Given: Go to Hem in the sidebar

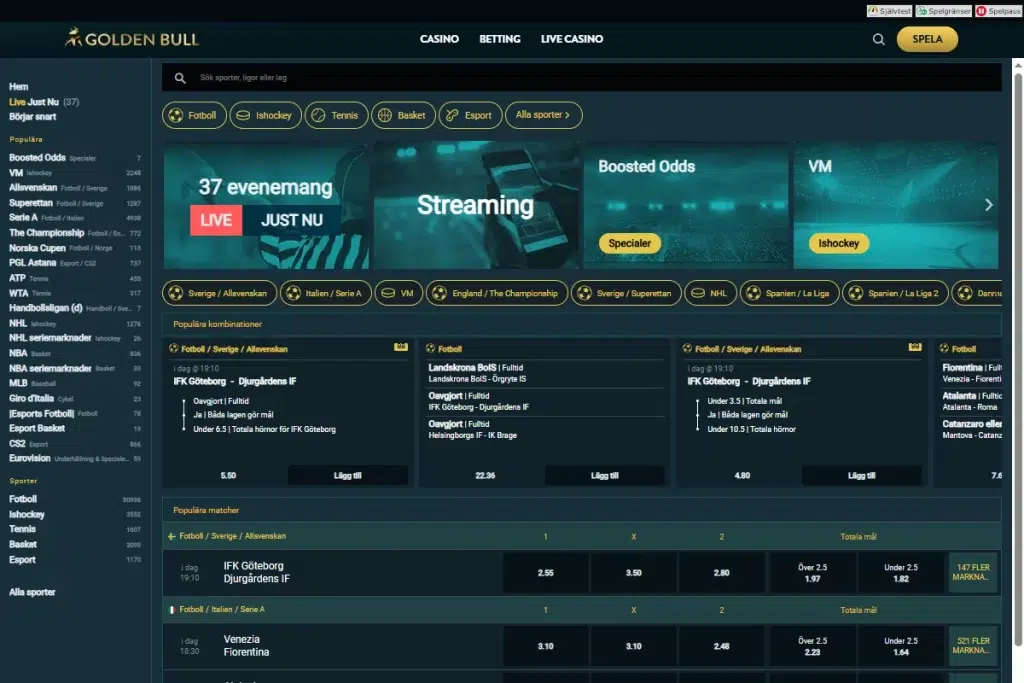Looking at the screenshot, I should pyautogui.click(x=18, y=87).
